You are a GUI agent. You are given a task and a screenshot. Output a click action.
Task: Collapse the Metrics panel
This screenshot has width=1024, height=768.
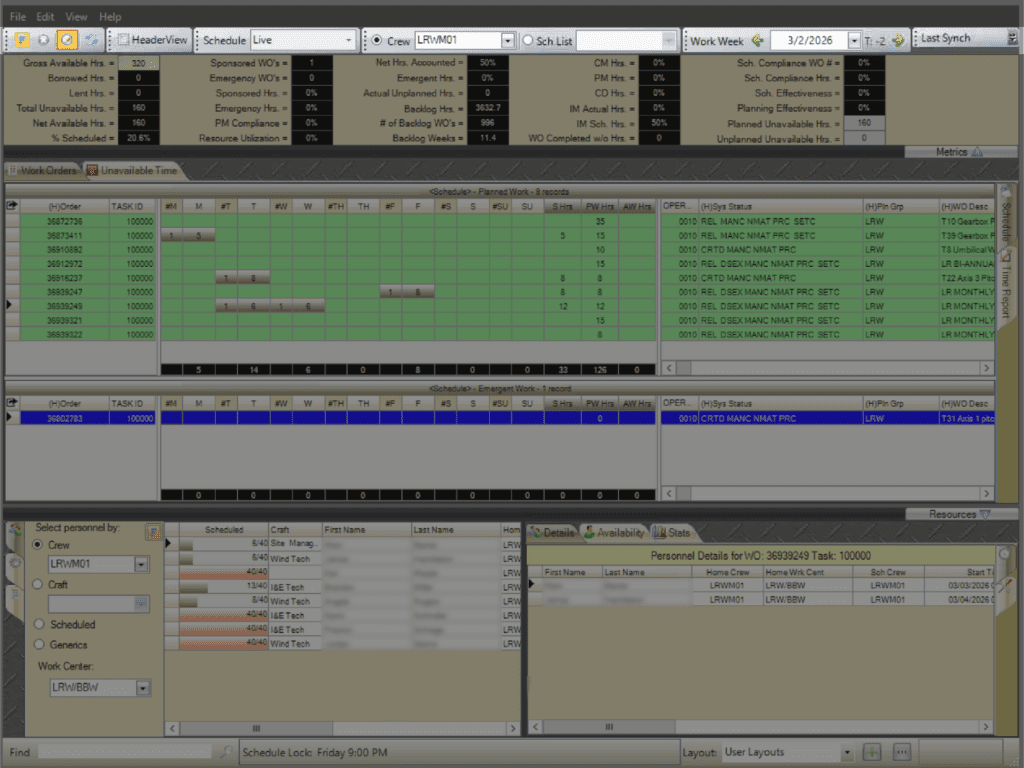977,152
